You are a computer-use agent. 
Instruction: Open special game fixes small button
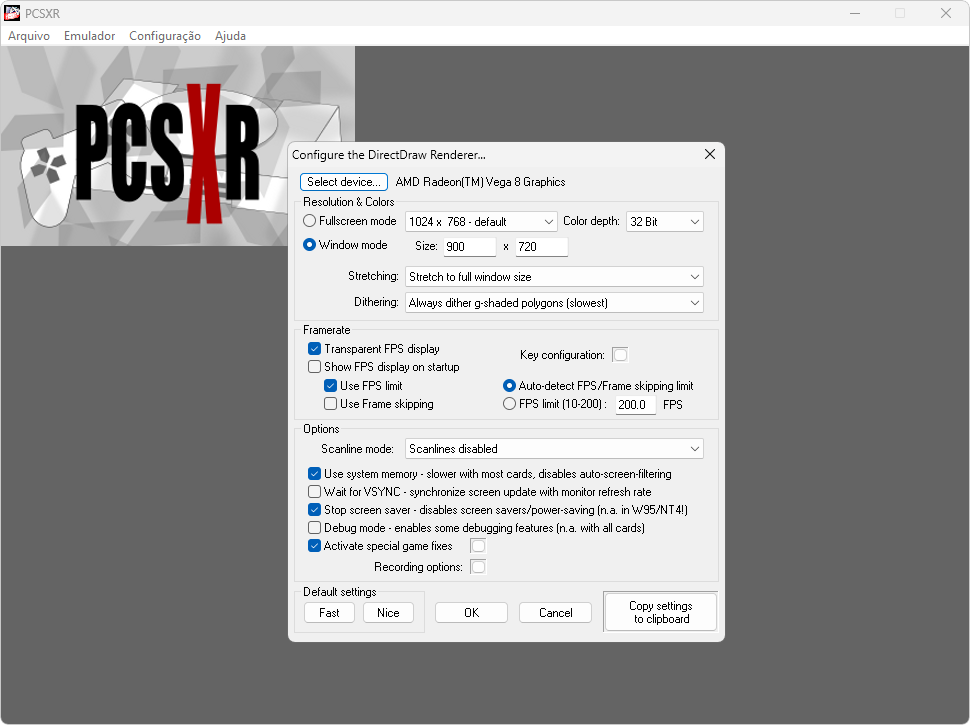pyautogui.click(x=478, y=546)
